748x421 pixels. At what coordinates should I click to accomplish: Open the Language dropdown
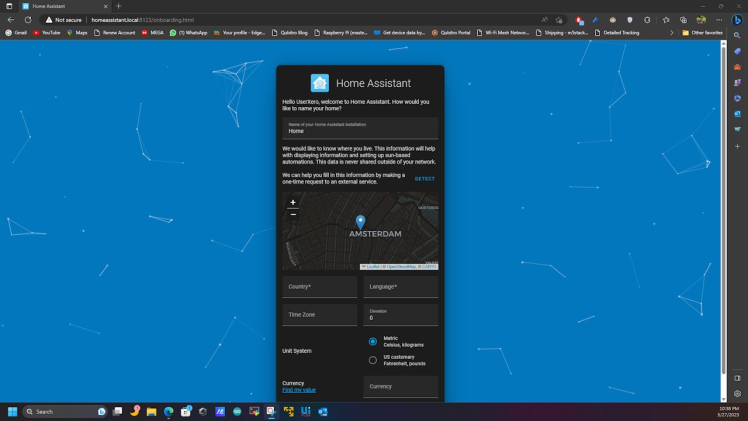click(401, 287)
